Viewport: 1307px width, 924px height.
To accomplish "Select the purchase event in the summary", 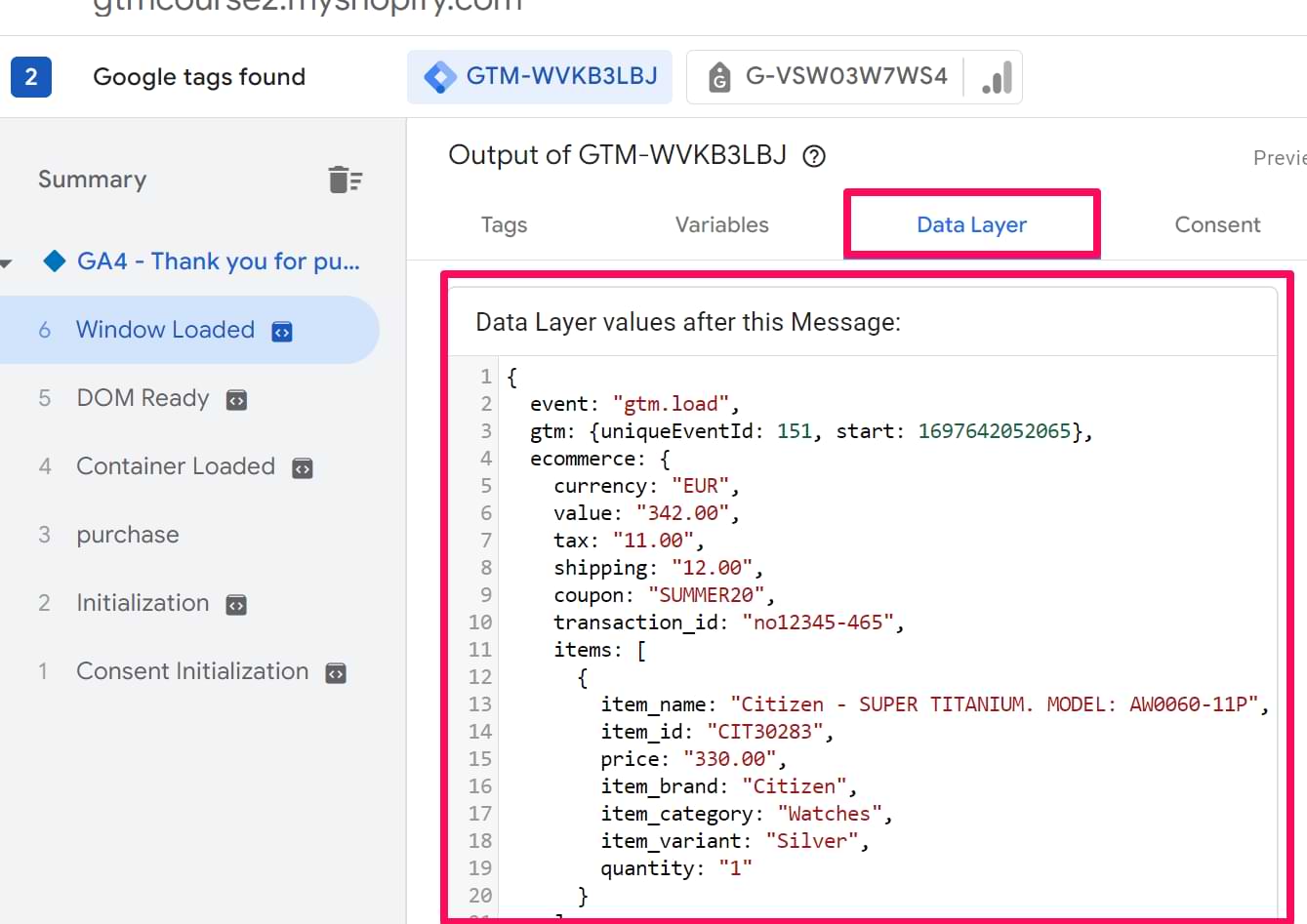I will coord(128,535).
